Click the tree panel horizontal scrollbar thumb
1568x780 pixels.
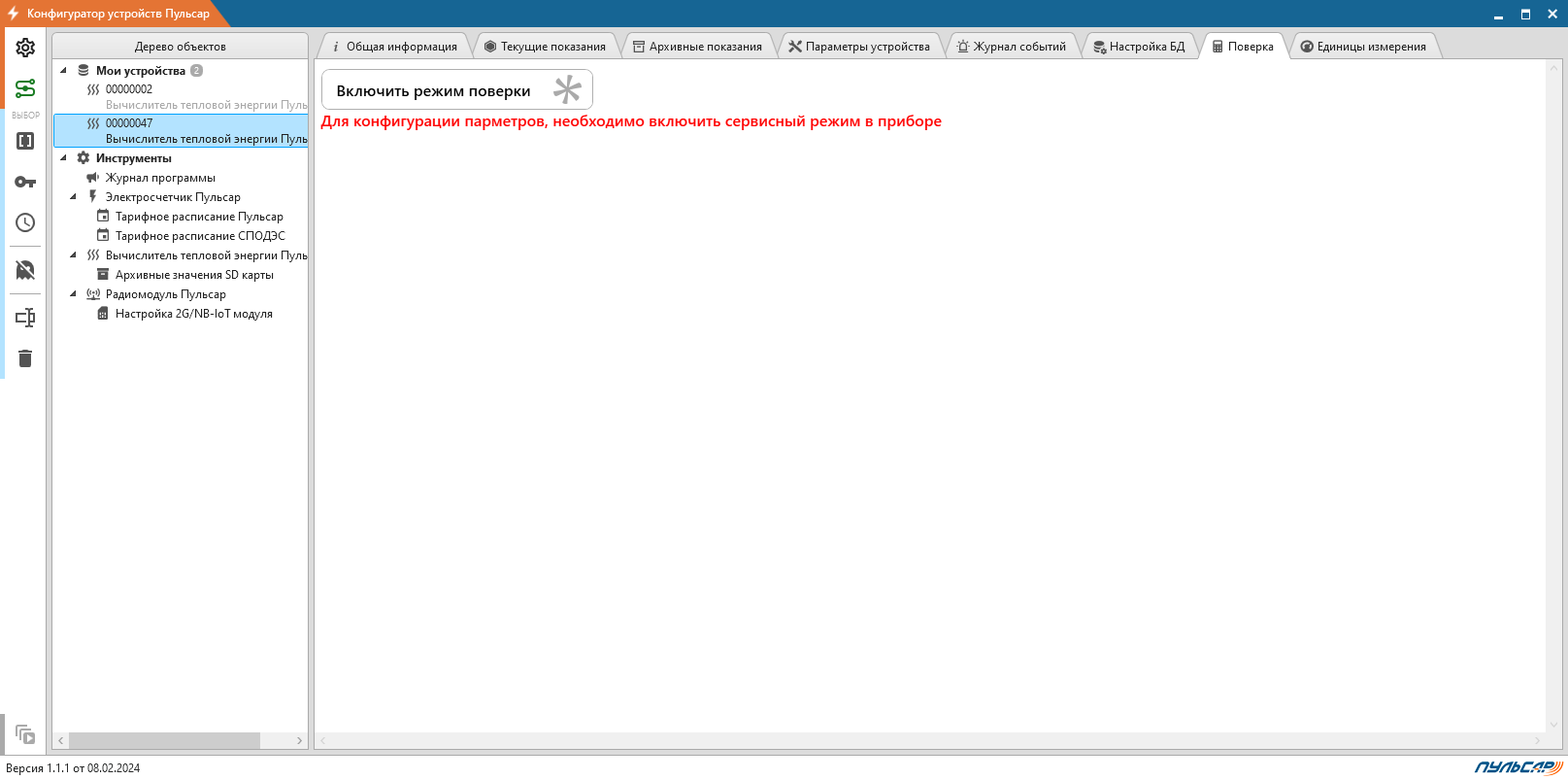click(164, 740)
